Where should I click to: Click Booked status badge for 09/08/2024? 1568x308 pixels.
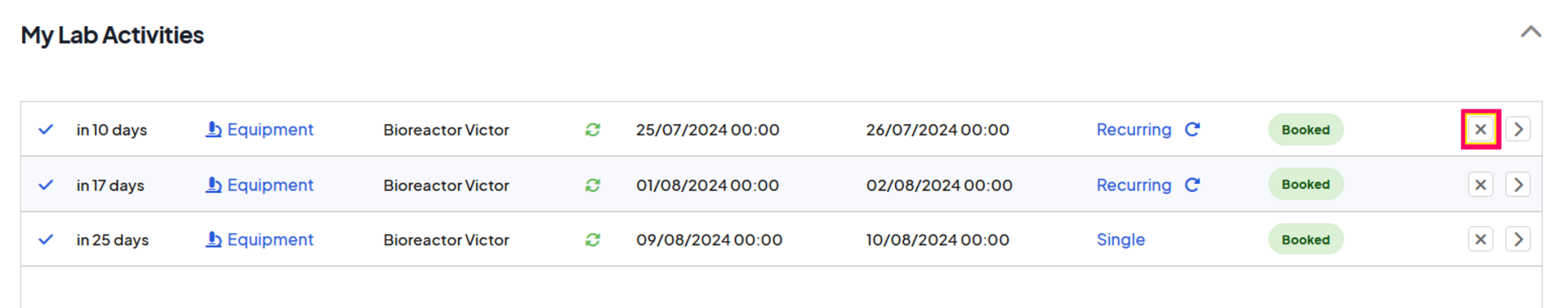(x=1305, y=239)
